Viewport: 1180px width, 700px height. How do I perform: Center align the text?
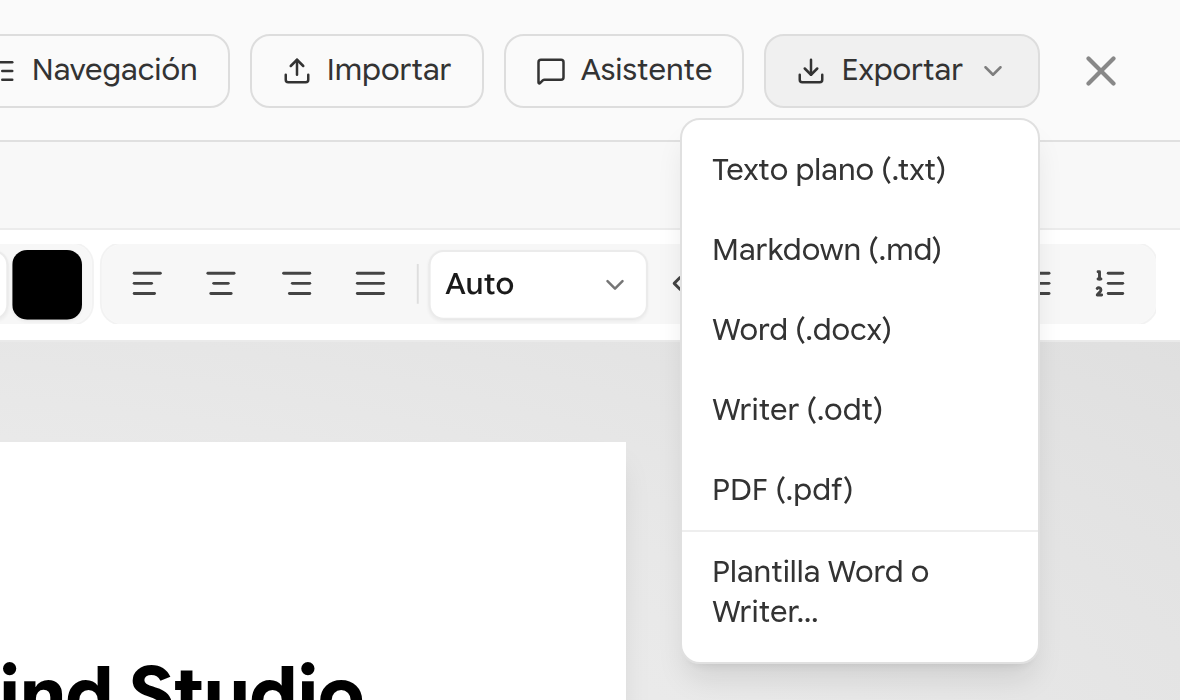pos(220,285)
